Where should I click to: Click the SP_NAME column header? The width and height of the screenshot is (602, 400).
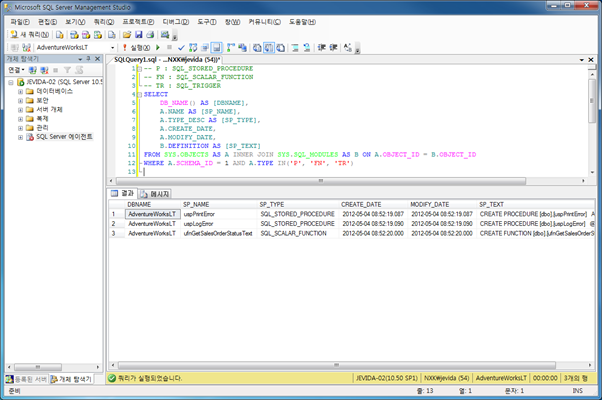218,205
